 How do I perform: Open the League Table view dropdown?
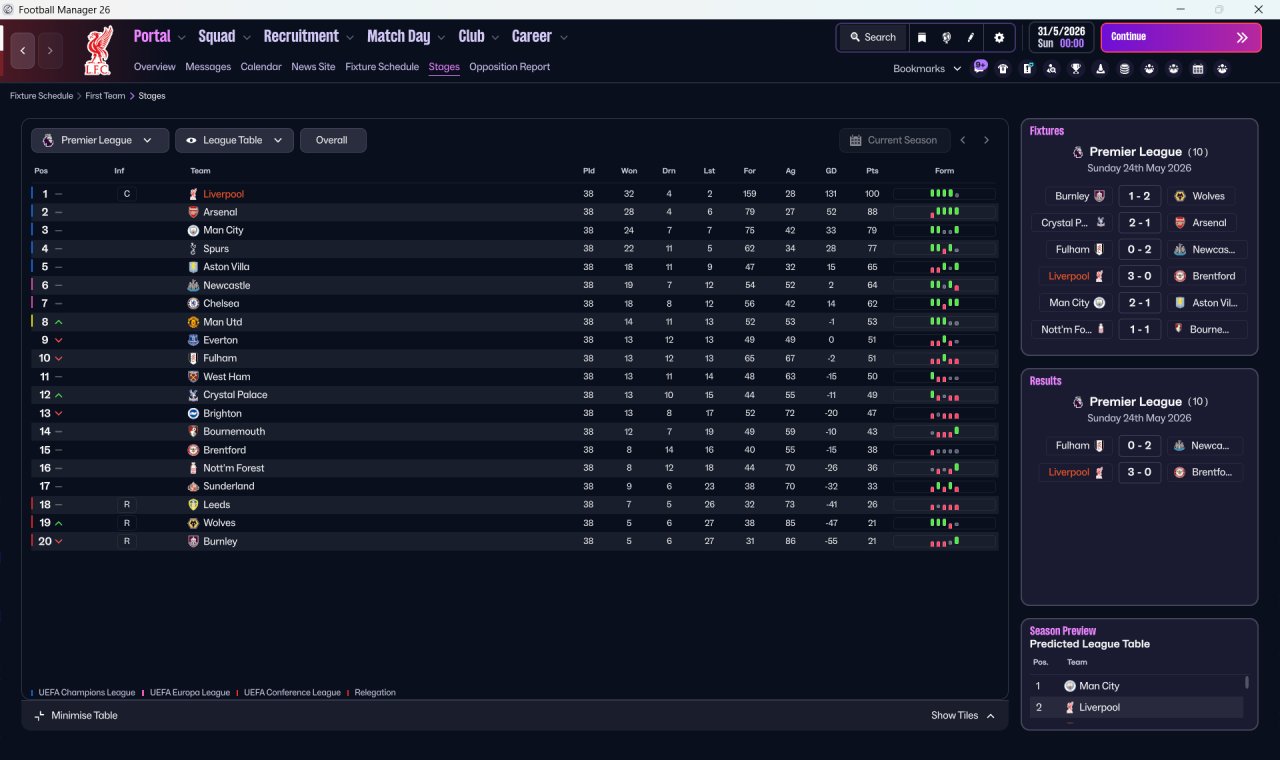click(234, 140)
